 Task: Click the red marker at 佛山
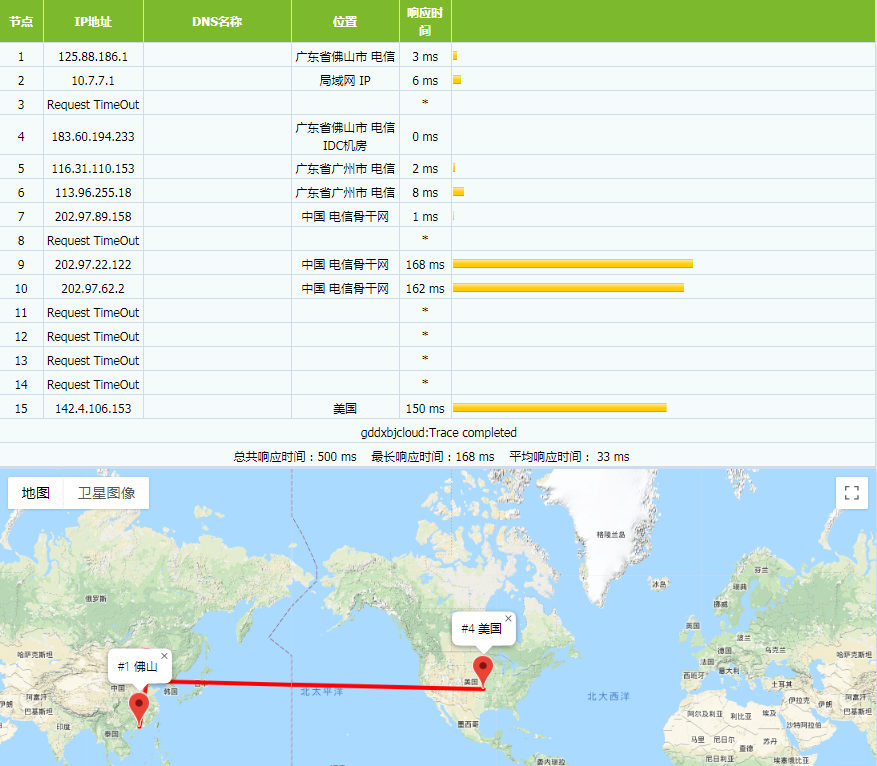click(140, 706)
